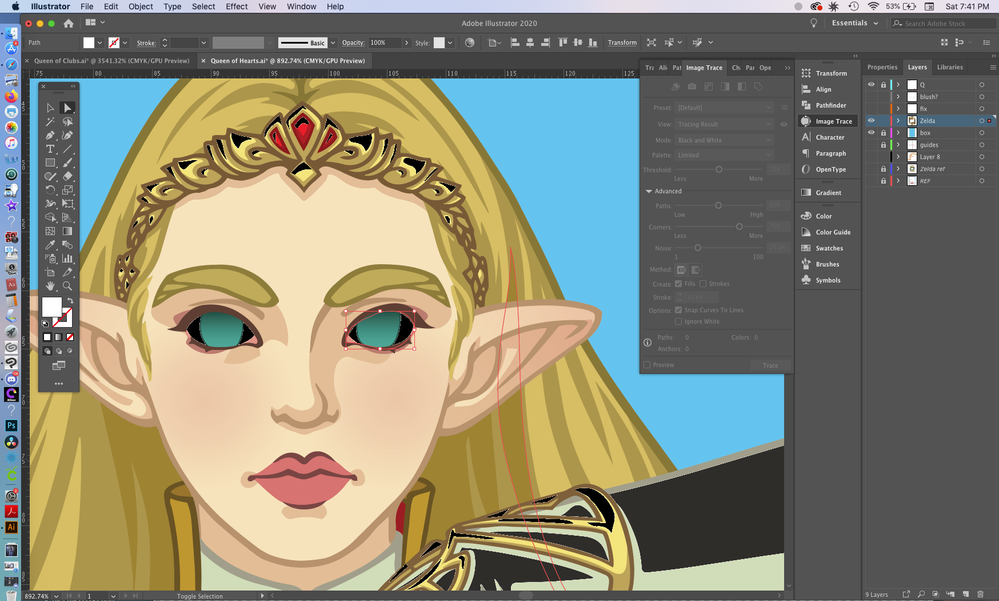999x601 pixels.
Task: Hide the Zelda layer via eye icon
Action: 871,120
